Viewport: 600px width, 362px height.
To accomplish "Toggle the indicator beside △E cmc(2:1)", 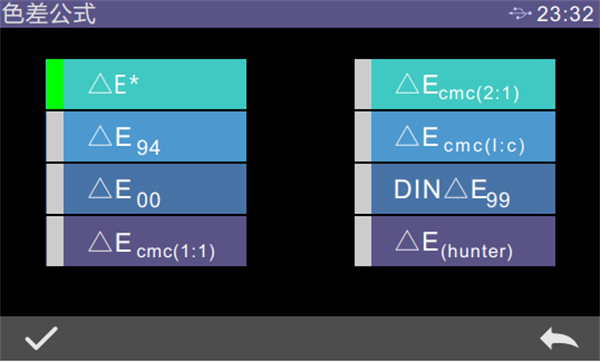I will tap(363, 84).
